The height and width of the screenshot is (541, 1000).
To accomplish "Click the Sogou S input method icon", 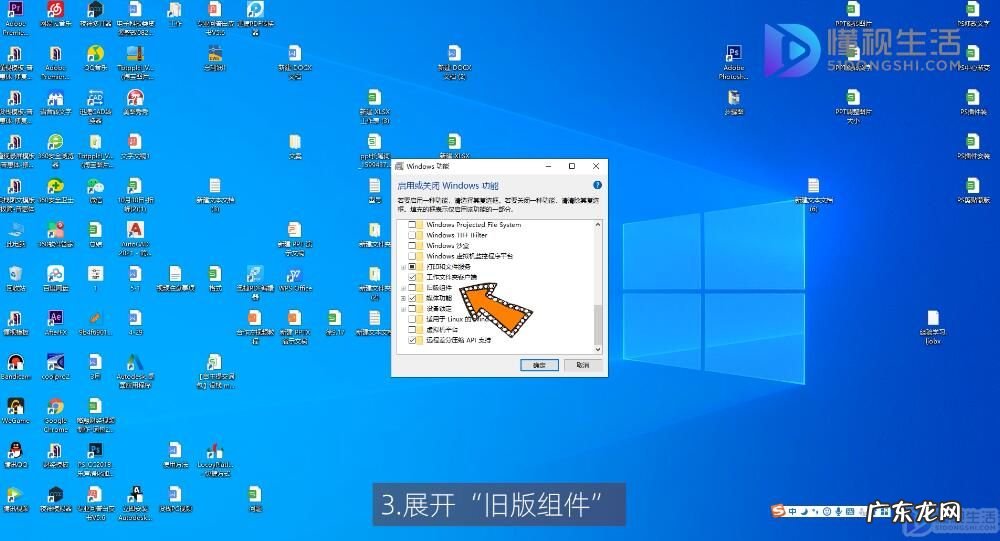I will pyautogui.click(x=777, y=511).
